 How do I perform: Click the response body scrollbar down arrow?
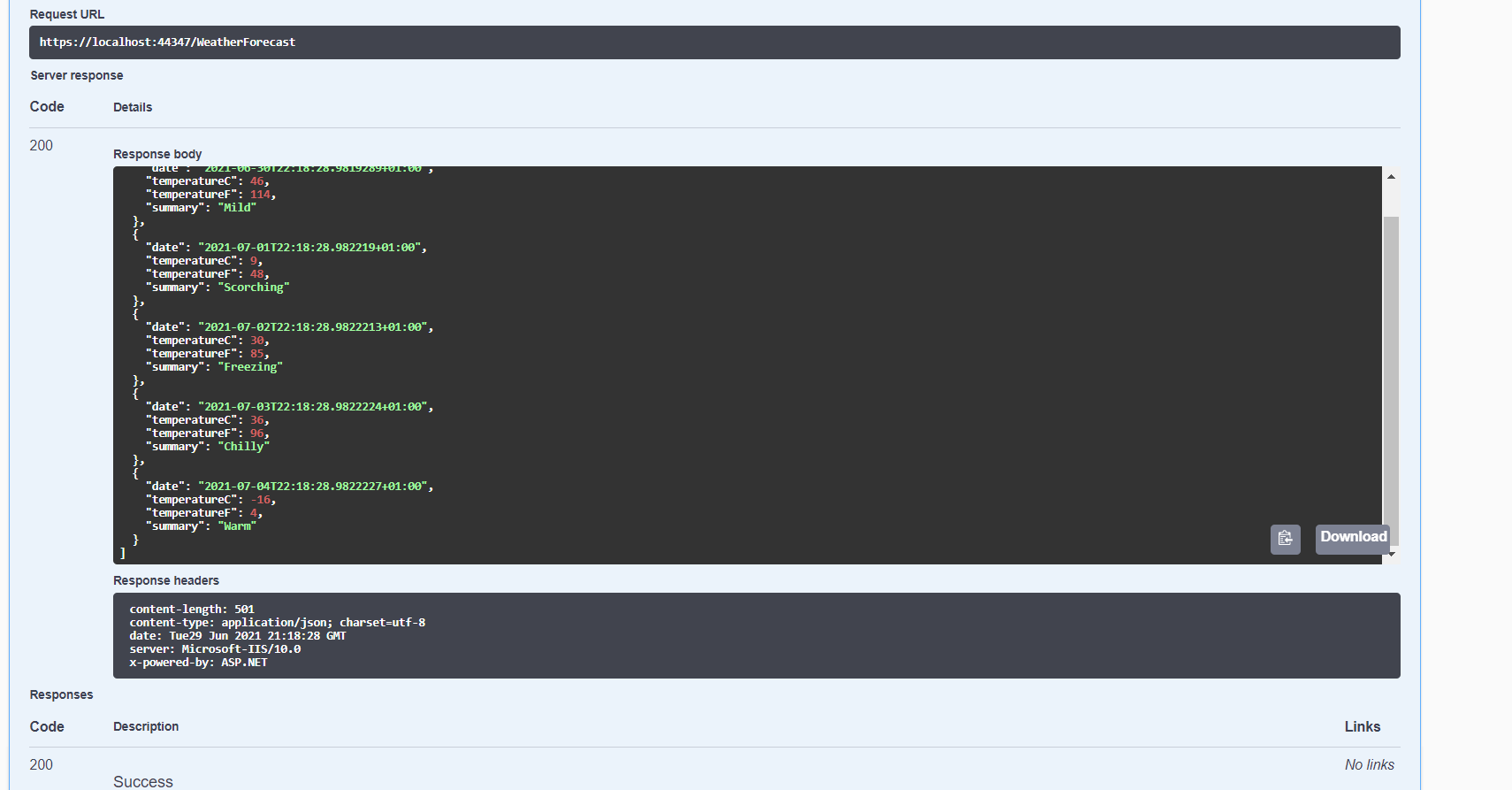pyautogui.click(x=1392, y=555)
